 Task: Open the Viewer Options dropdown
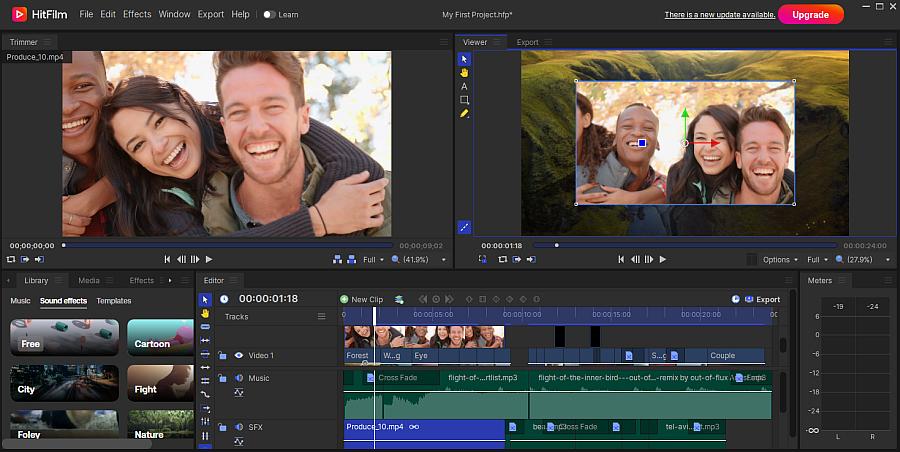coord(780,259)
